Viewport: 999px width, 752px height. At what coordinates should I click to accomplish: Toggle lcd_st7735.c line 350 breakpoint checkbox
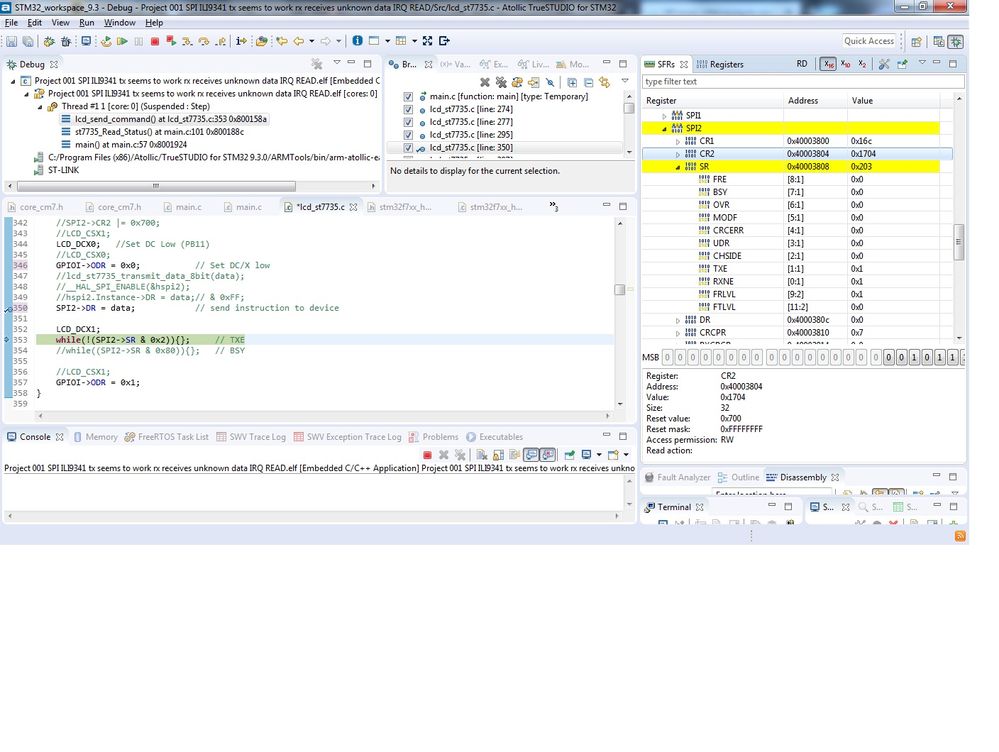click(x=408, y=147)
